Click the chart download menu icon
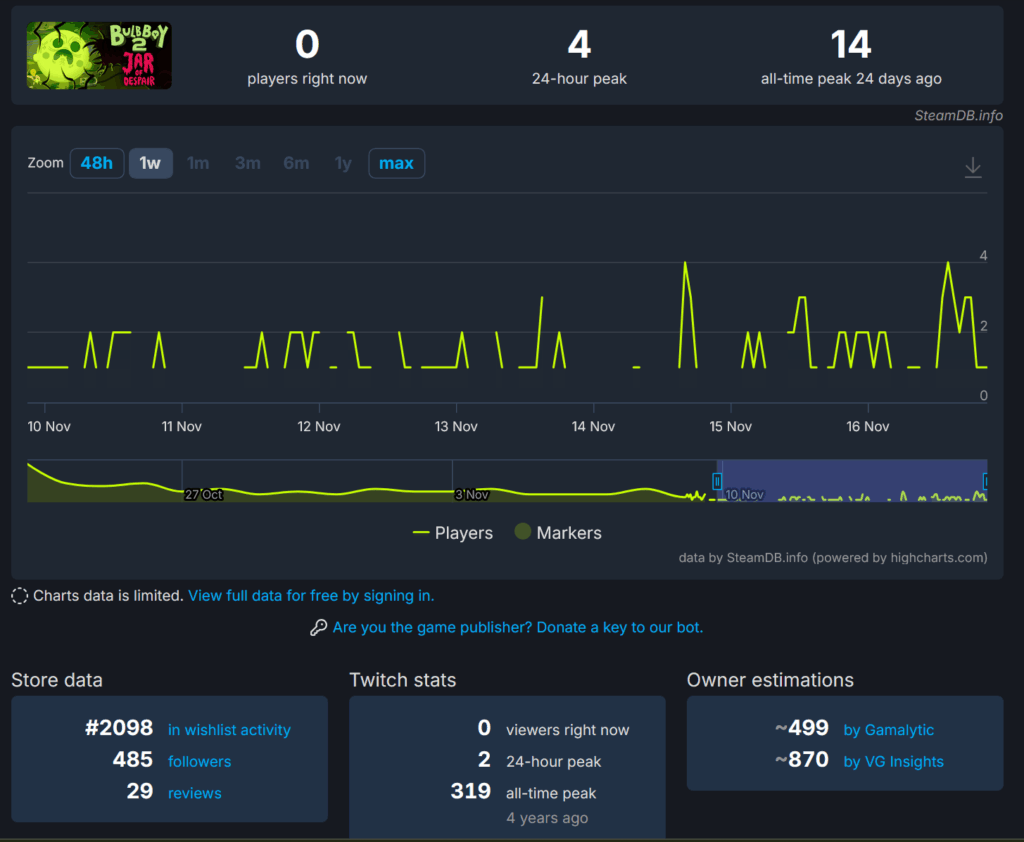1024x842 pixels. click(973, 167)
